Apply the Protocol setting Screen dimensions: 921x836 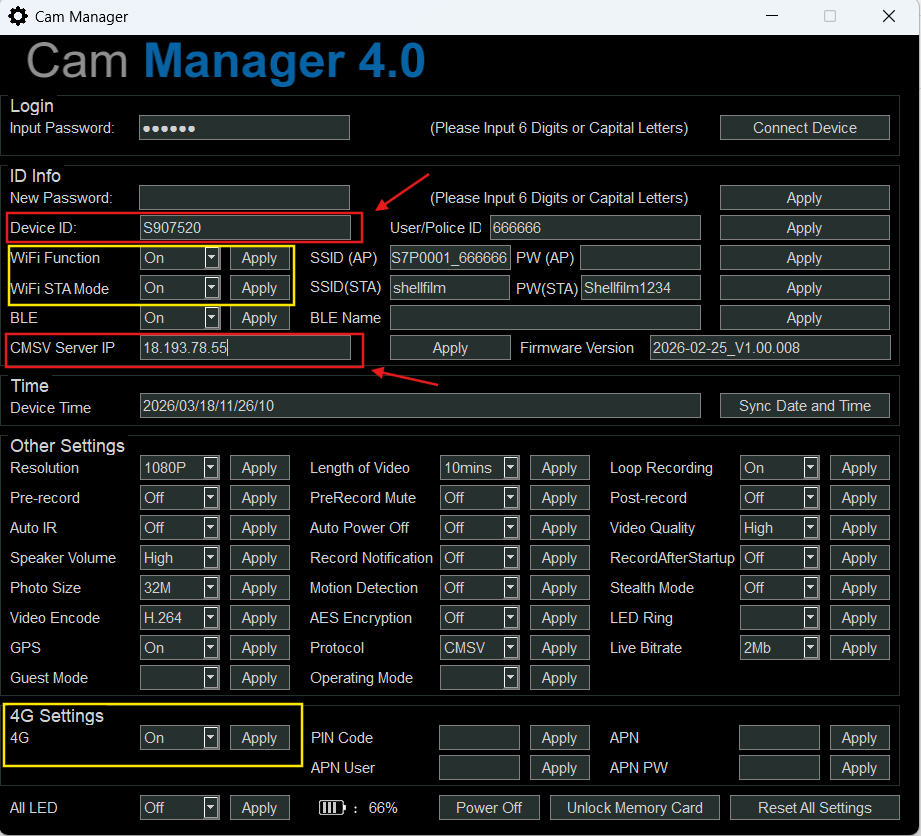[559, 647]
